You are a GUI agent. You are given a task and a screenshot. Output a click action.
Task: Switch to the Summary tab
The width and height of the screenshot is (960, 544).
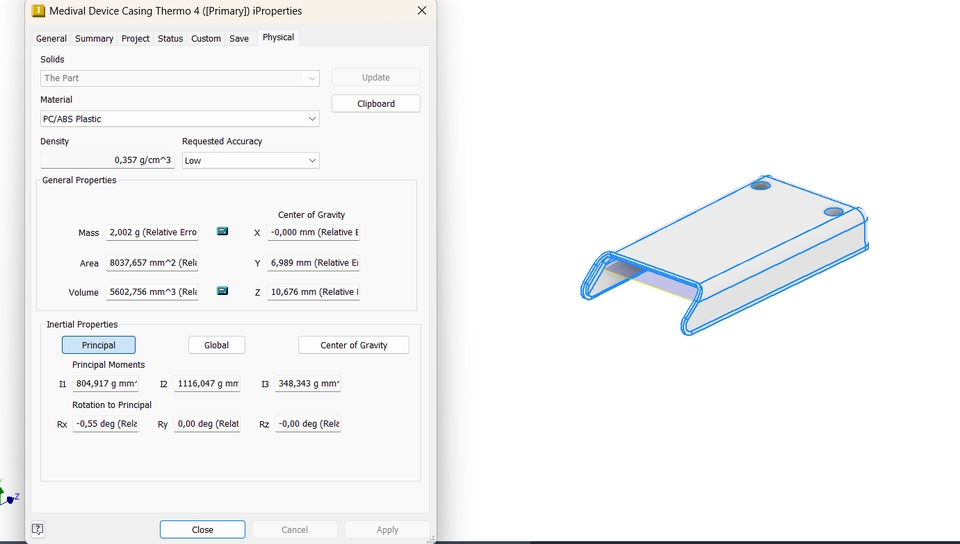pos(94,39)
